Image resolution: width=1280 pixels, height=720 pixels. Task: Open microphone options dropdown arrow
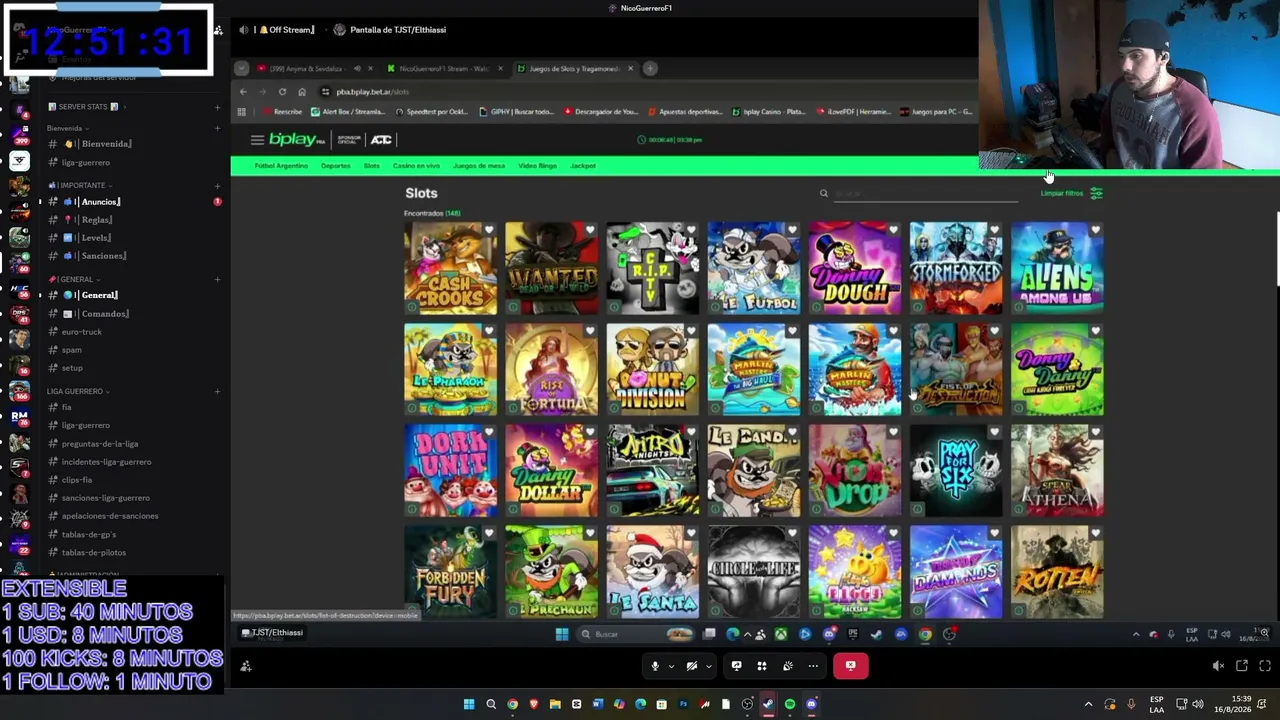point(671,666)
